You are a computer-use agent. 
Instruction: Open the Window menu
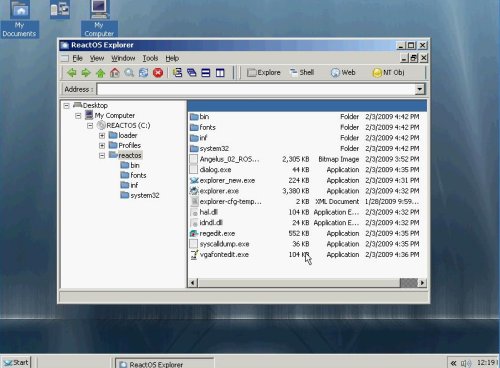(123, 58)
